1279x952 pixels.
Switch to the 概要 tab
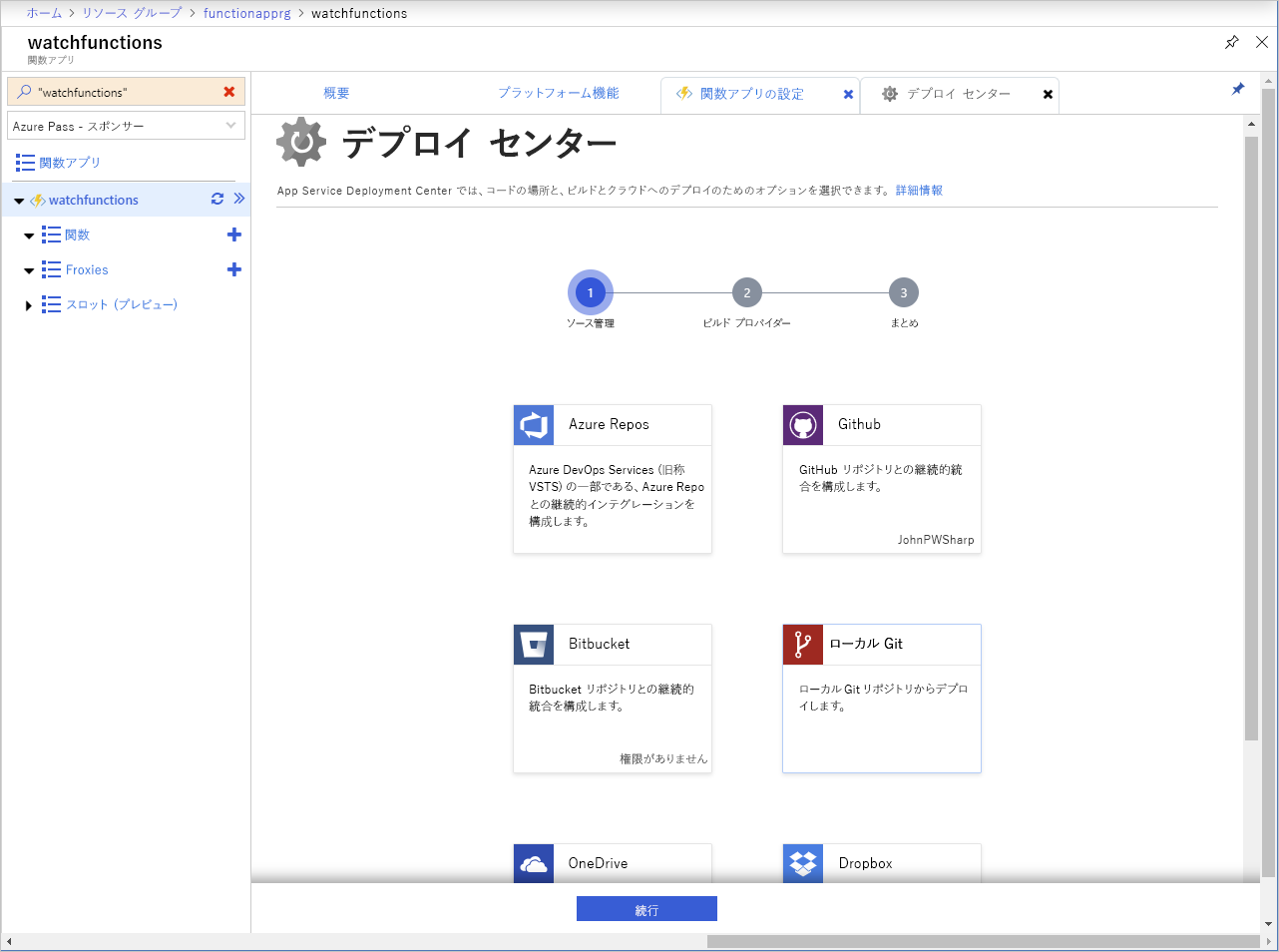tap(336, 93)
